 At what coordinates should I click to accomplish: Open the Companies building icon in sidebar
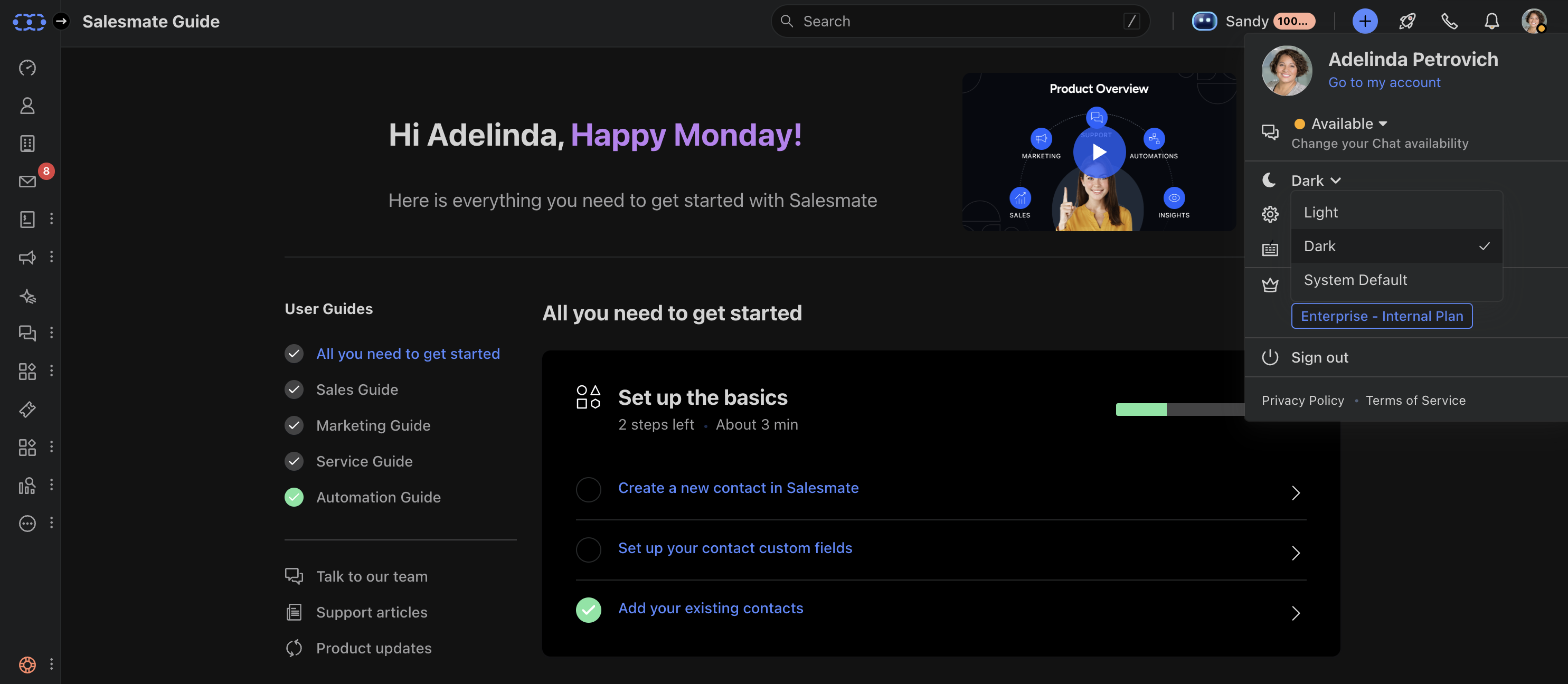pos(27,144)
